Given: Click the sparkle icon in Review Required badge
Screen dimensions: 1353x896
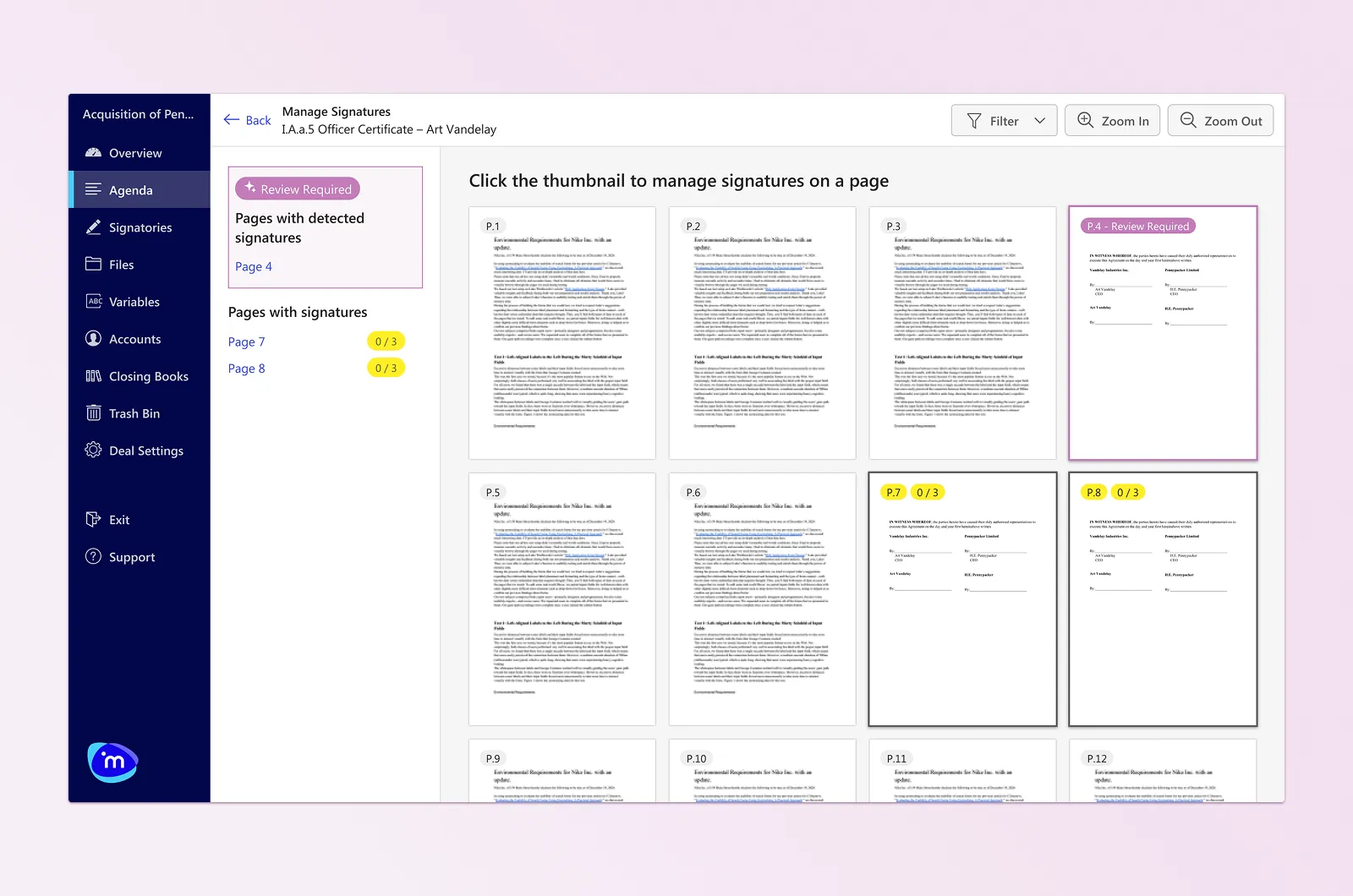Looking at the screenshot, I should [x=250, y=188].
